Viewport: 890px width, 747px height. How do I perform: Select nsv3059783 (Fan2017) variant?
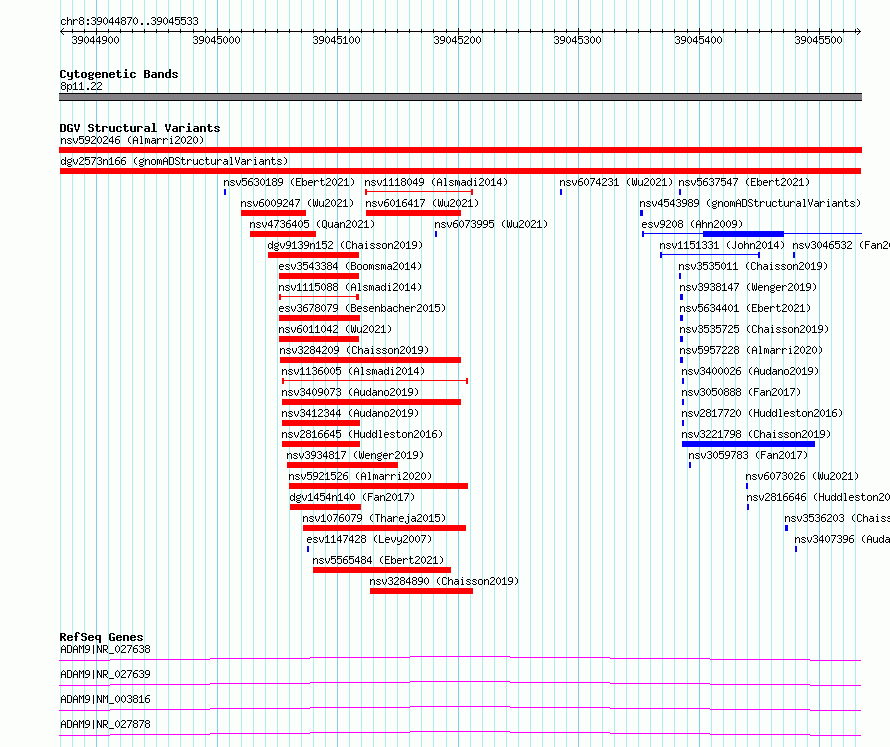pyautogui.click(x=748, y=455)
